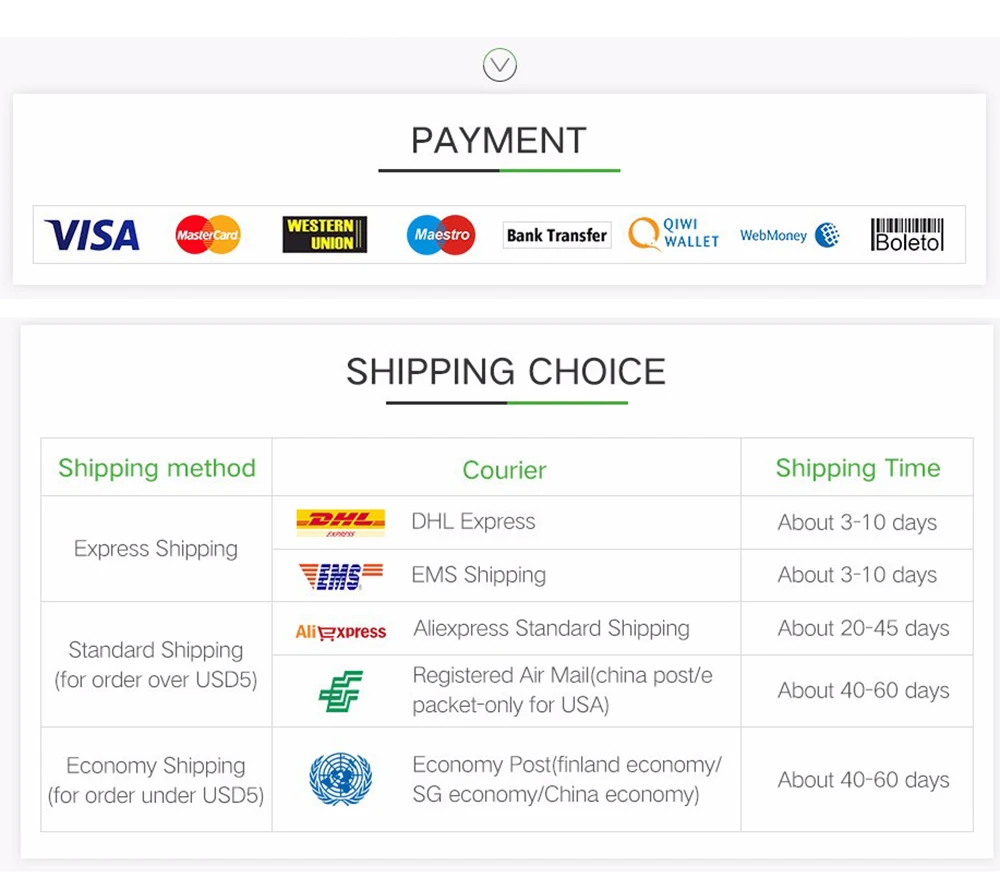Click the Bank Transfer badge
Viewport: 1000px width, 890px height.
tap(557, 235)
